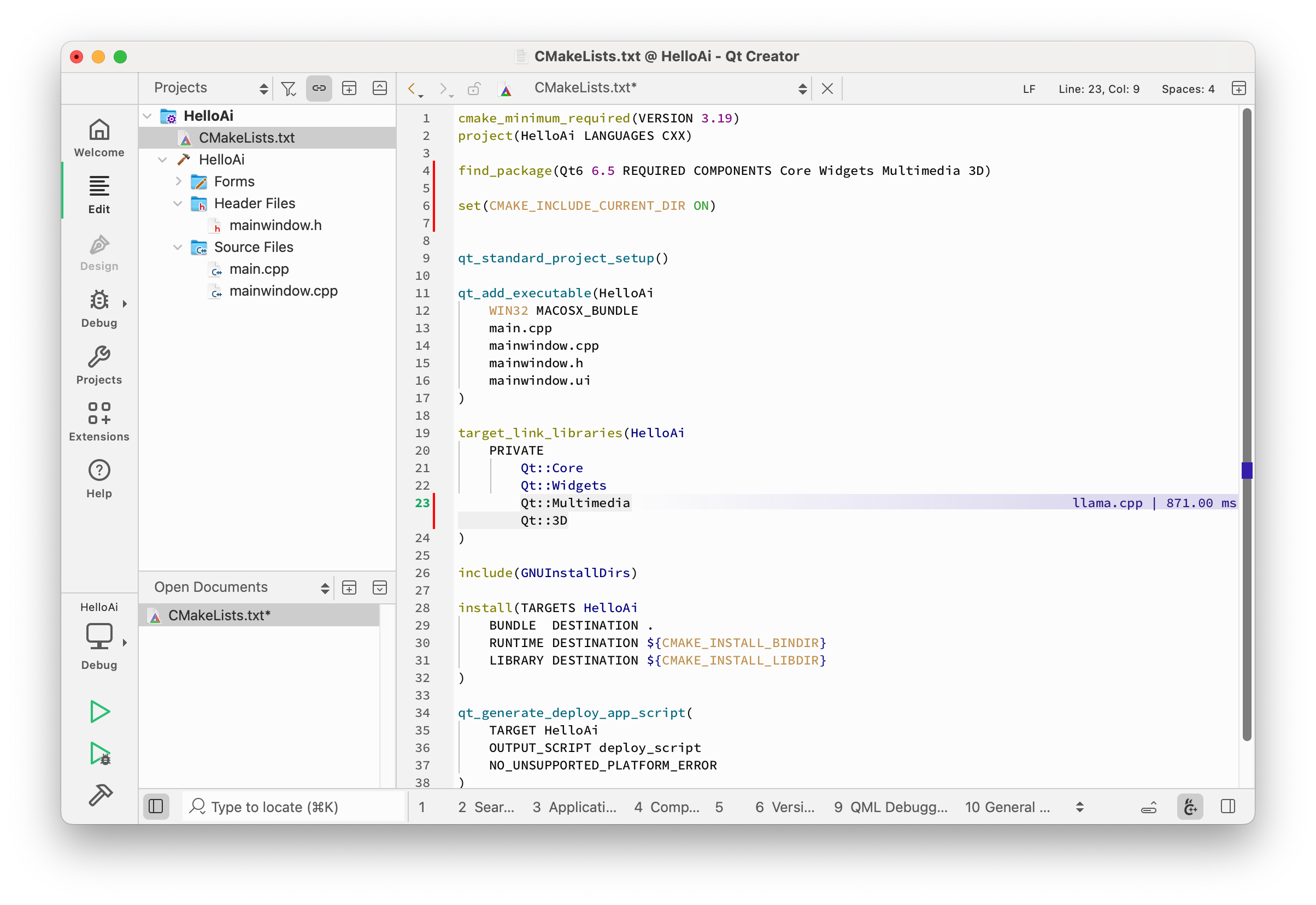Toggle the progress details icon

pos(1149,808)
